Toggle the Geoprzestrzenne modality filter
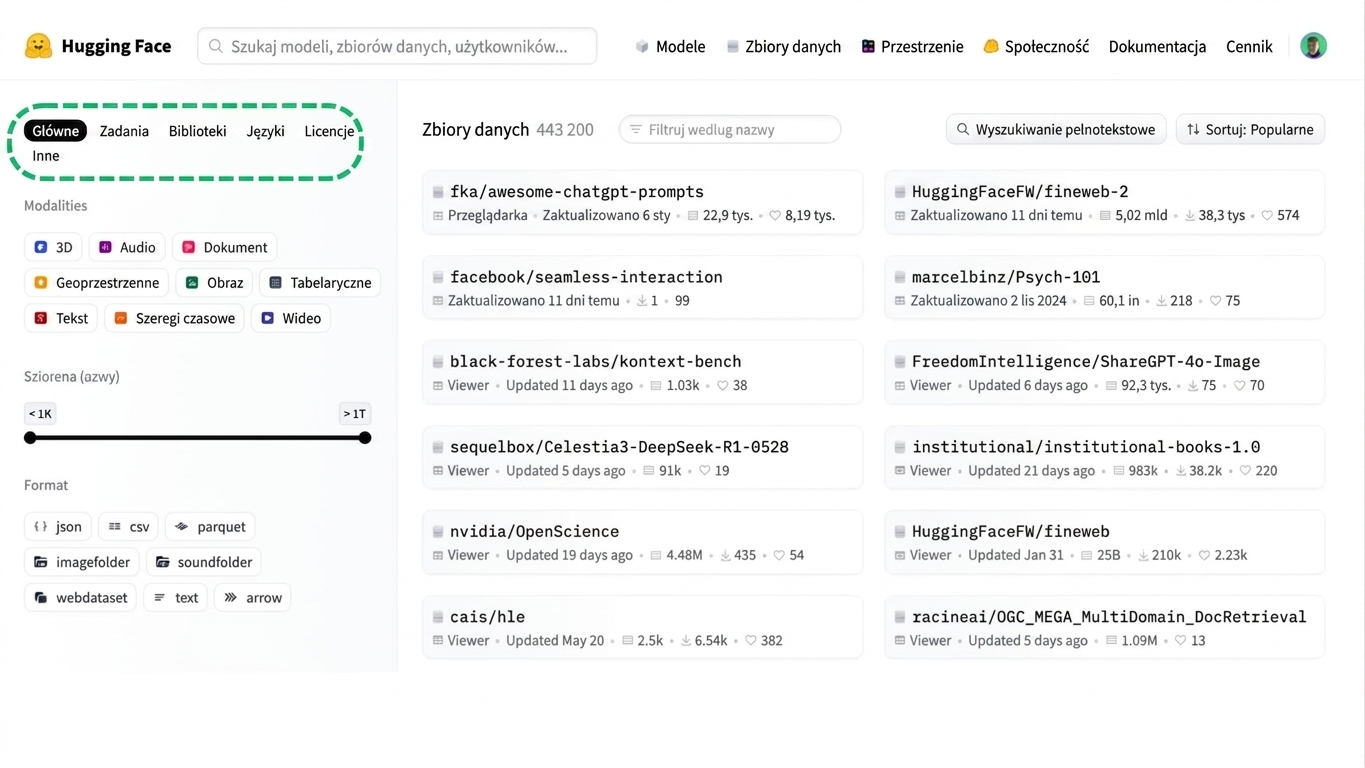This screenshot has height=768, width=1365. tap(96, 283)
